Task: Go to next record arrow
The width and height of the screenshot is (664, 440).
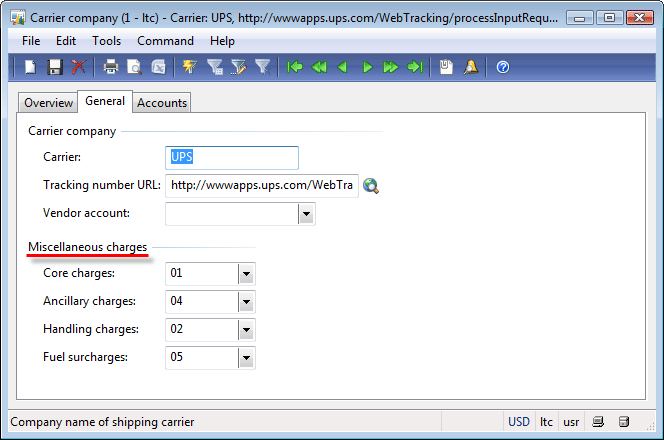Action: [x=367, y=67]
